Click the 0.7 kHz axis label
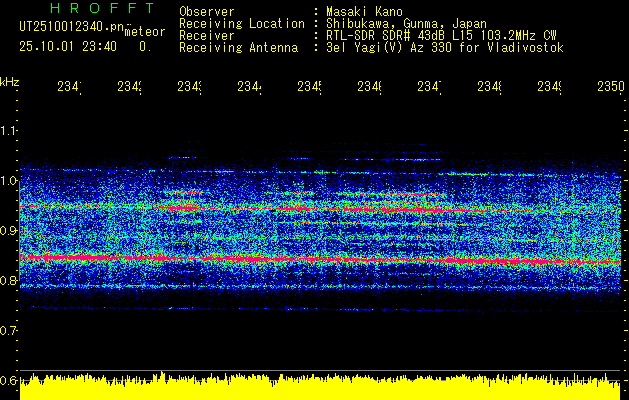The image size is (629, 400). [x=8, y=331]
